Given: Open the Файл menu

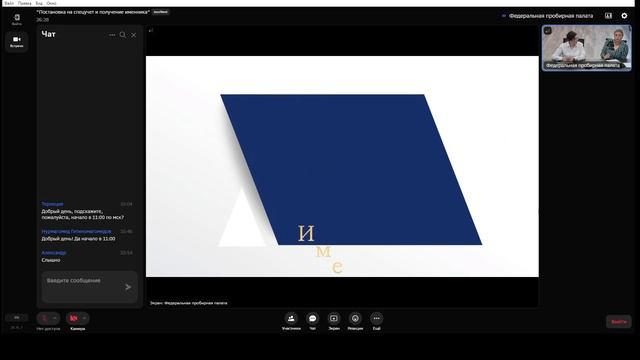Looking at the screenshot, I should (x=9, y=3).
